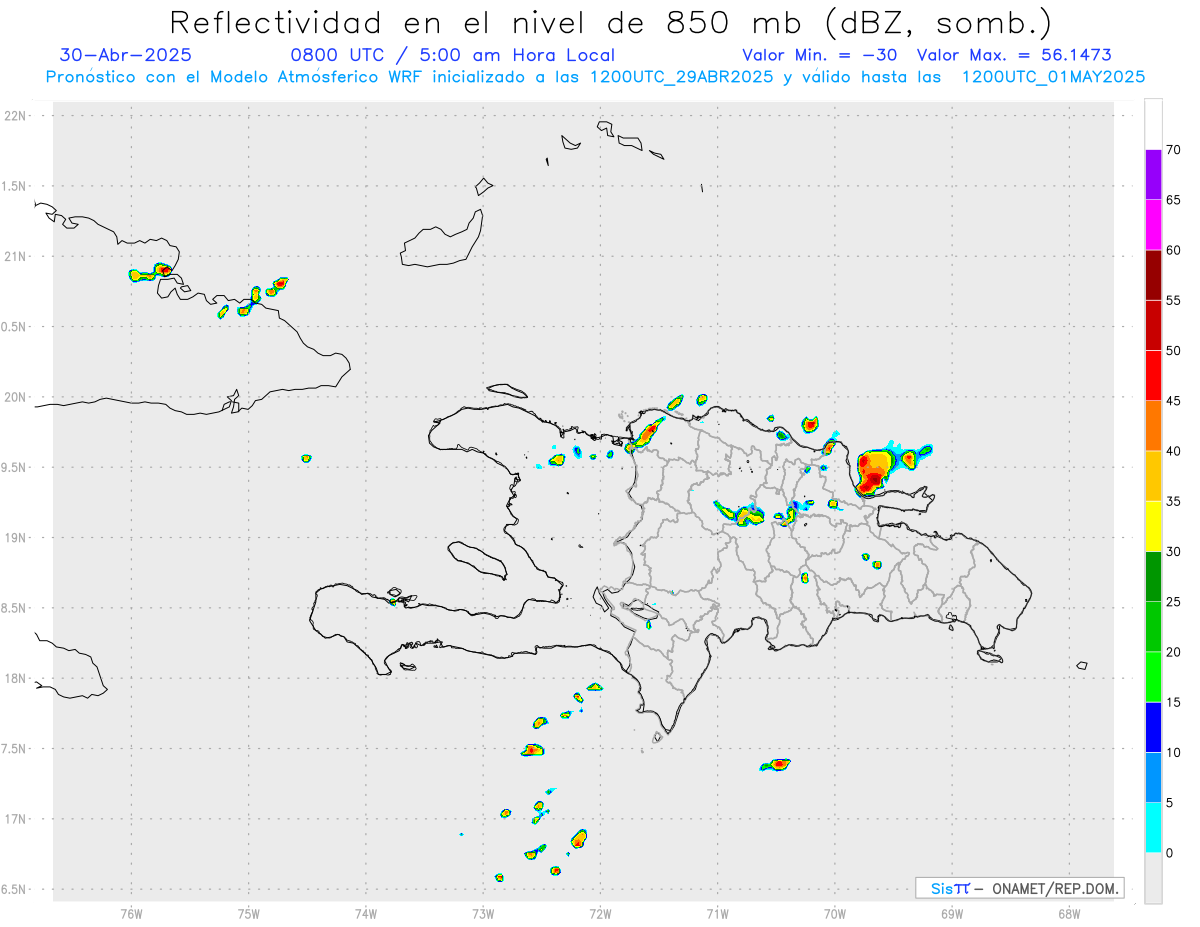Click the yellow 30–35 dBZ color band
The width and height of the screenshot is (1200, 927).
[x=1153, y=526]
